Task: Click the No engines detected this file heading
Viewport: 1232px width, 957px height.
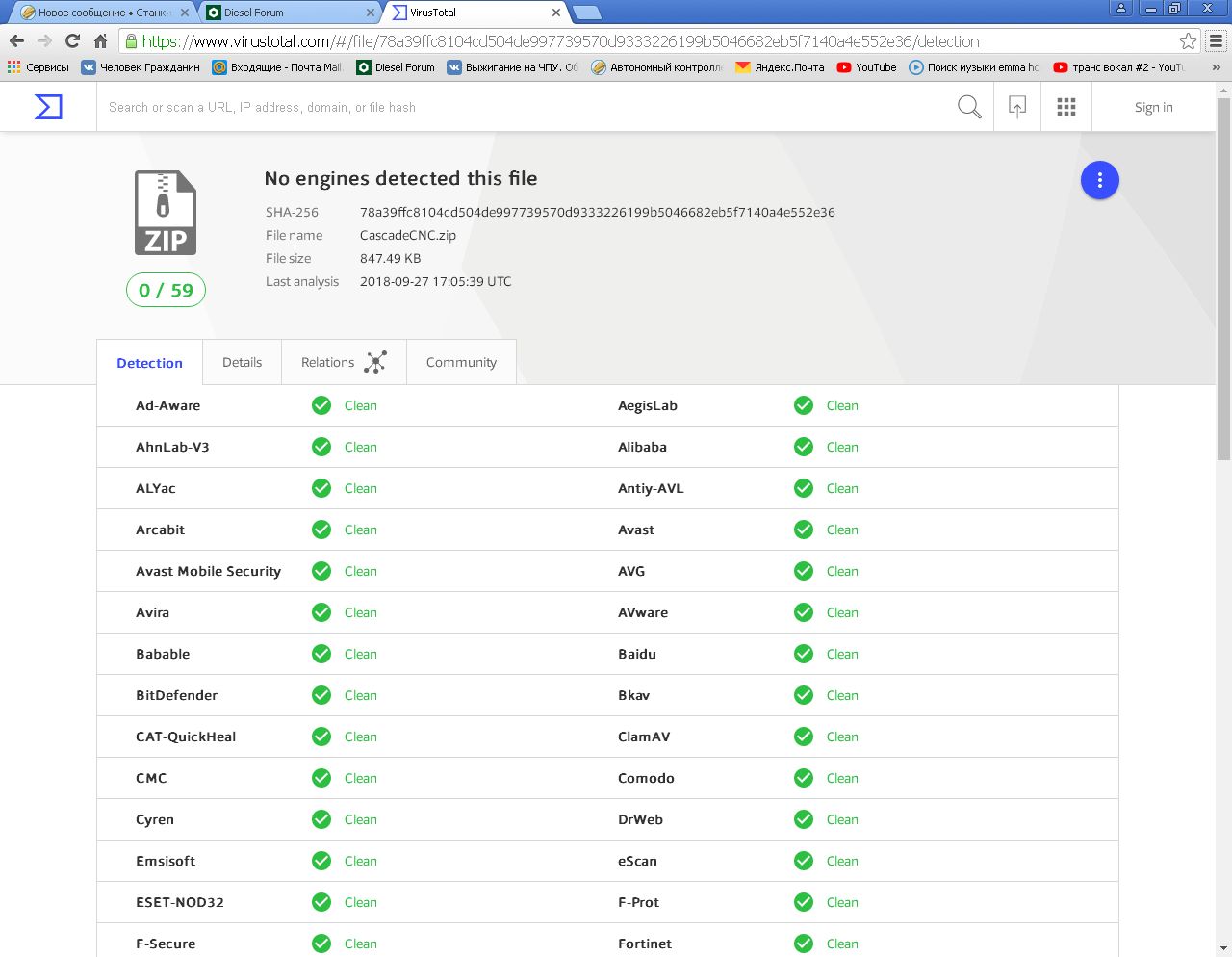Action: (400, 178)
